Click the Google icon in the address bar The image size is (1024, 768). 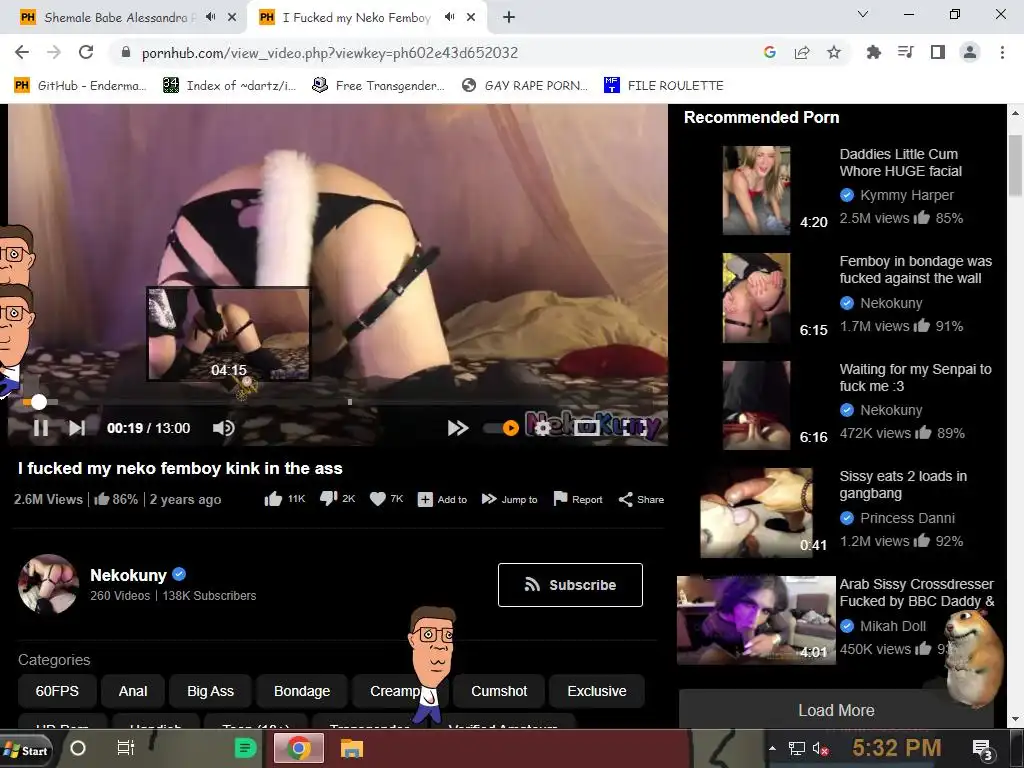[769, 52]
